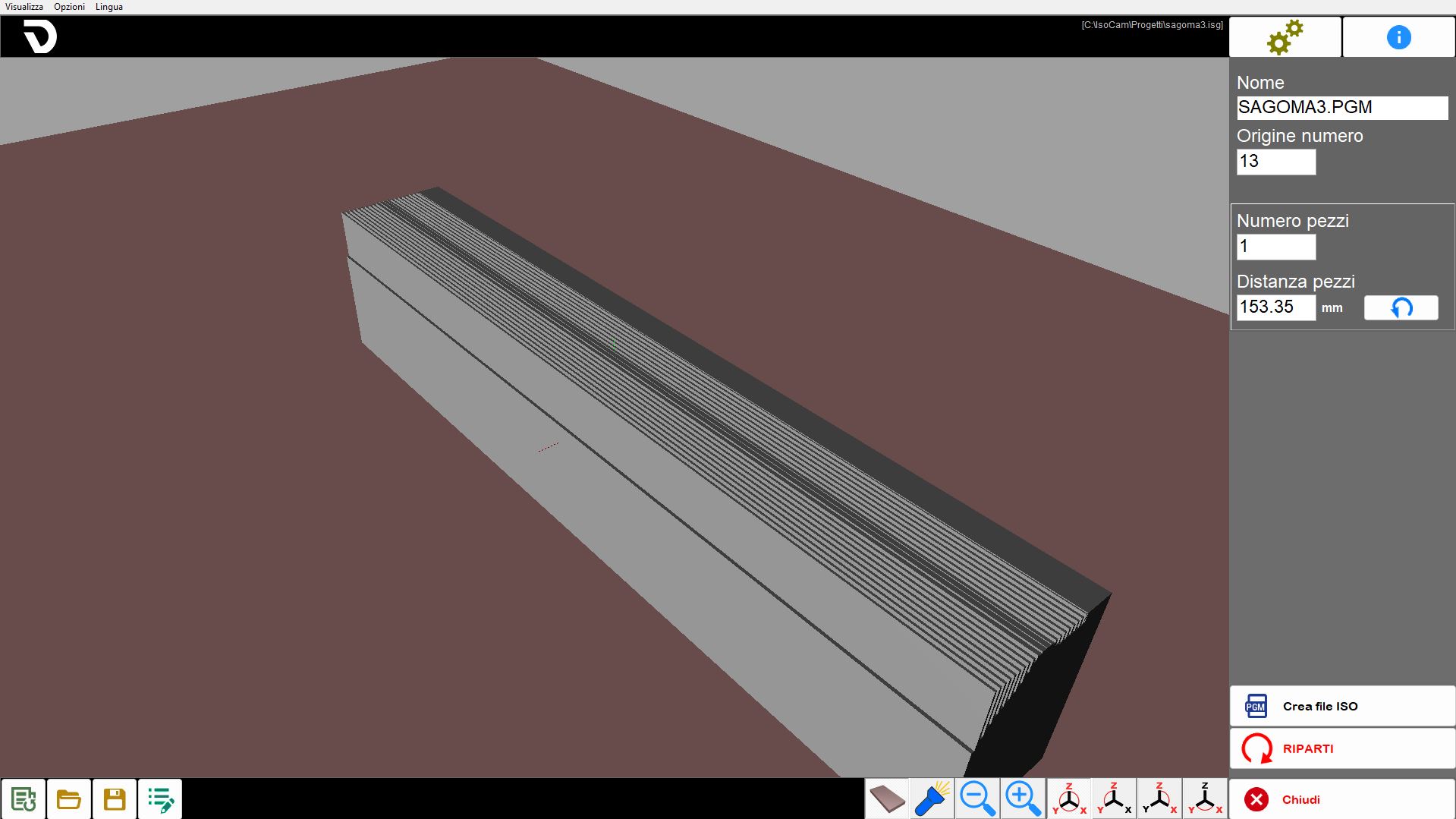Toggle the workpiece slab display icon
Viewport: 1456px width, 819px height.
[887, 799]
